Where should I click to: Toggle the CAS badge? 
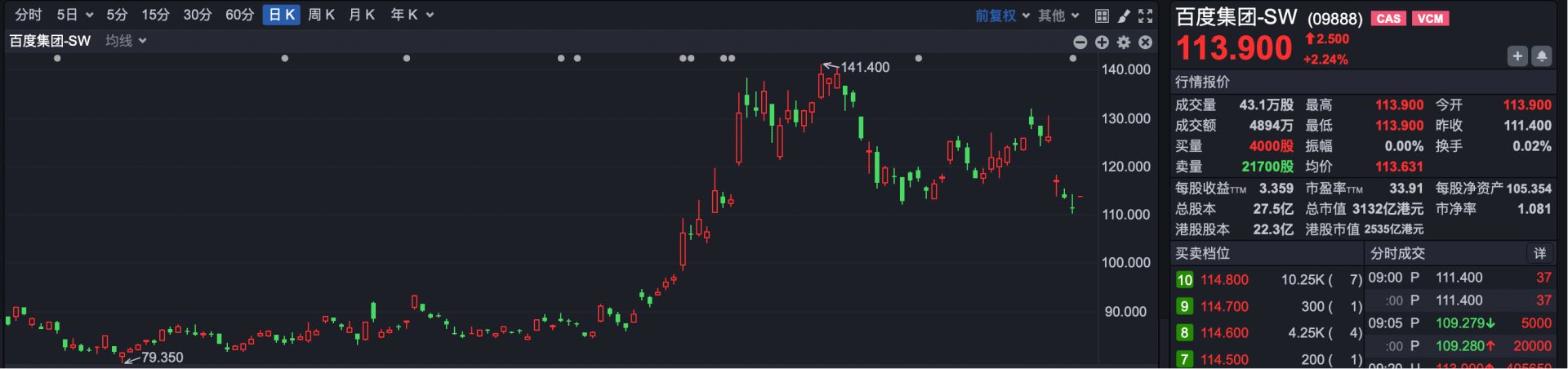pyautogui.click(x=1388, y=18)
